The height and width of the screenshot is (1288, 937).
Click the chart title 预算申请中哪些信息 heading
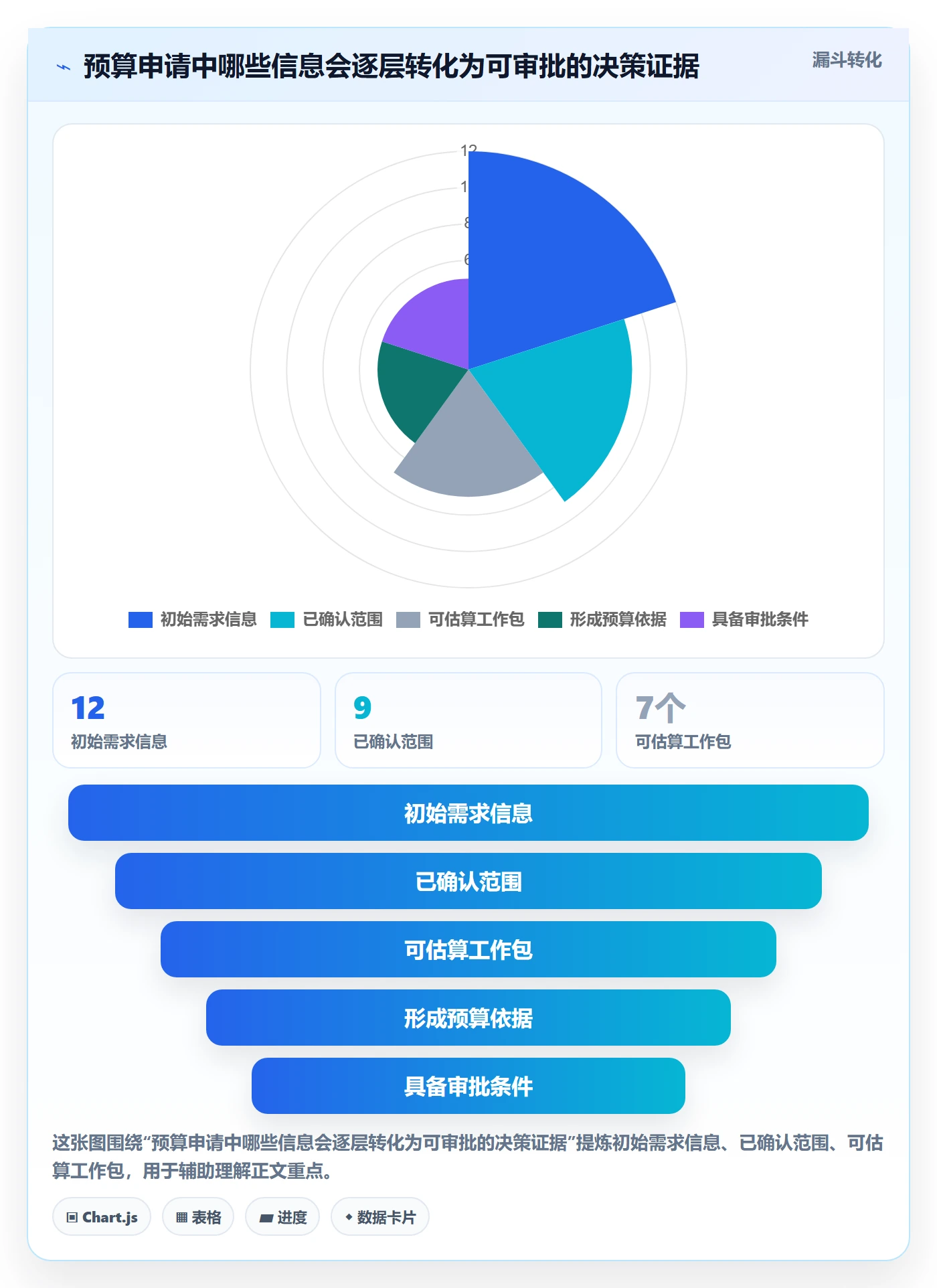click(x=391, y=66)
